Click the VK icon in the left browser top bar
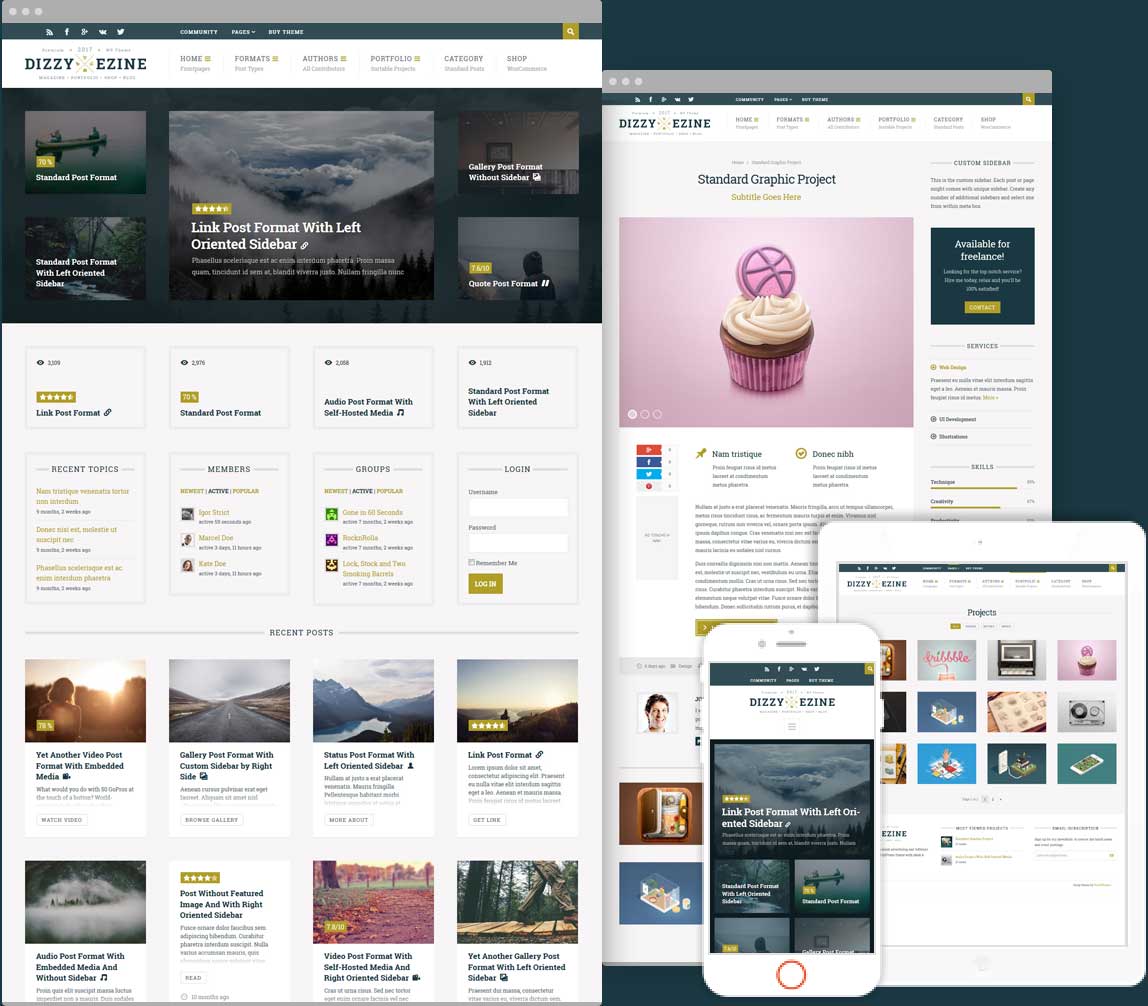This screenshot has height=1006, width=1148. pos(102,32)
